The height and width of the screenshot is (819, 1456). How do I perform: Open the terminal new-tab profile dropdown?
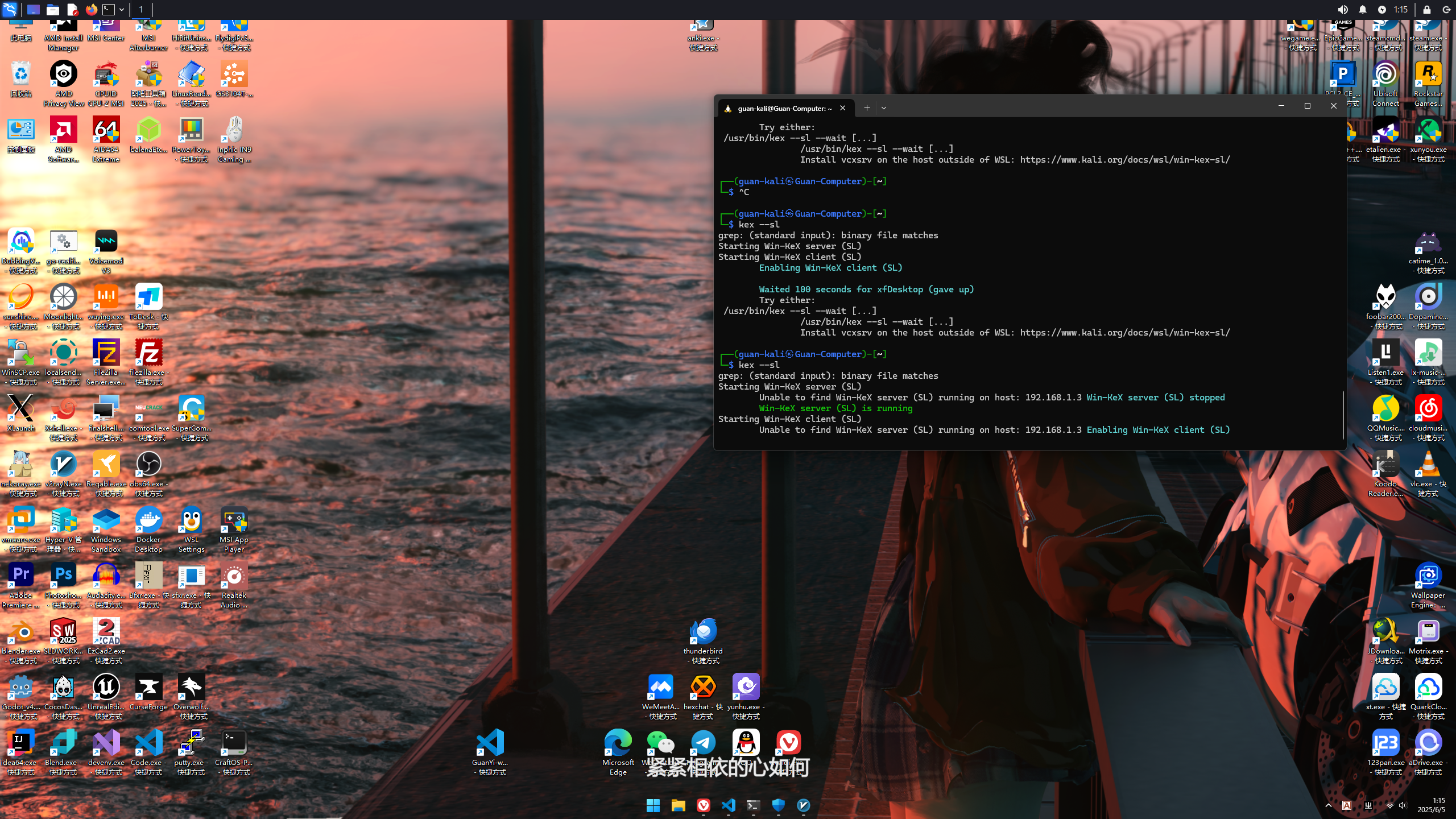[883, 107]
